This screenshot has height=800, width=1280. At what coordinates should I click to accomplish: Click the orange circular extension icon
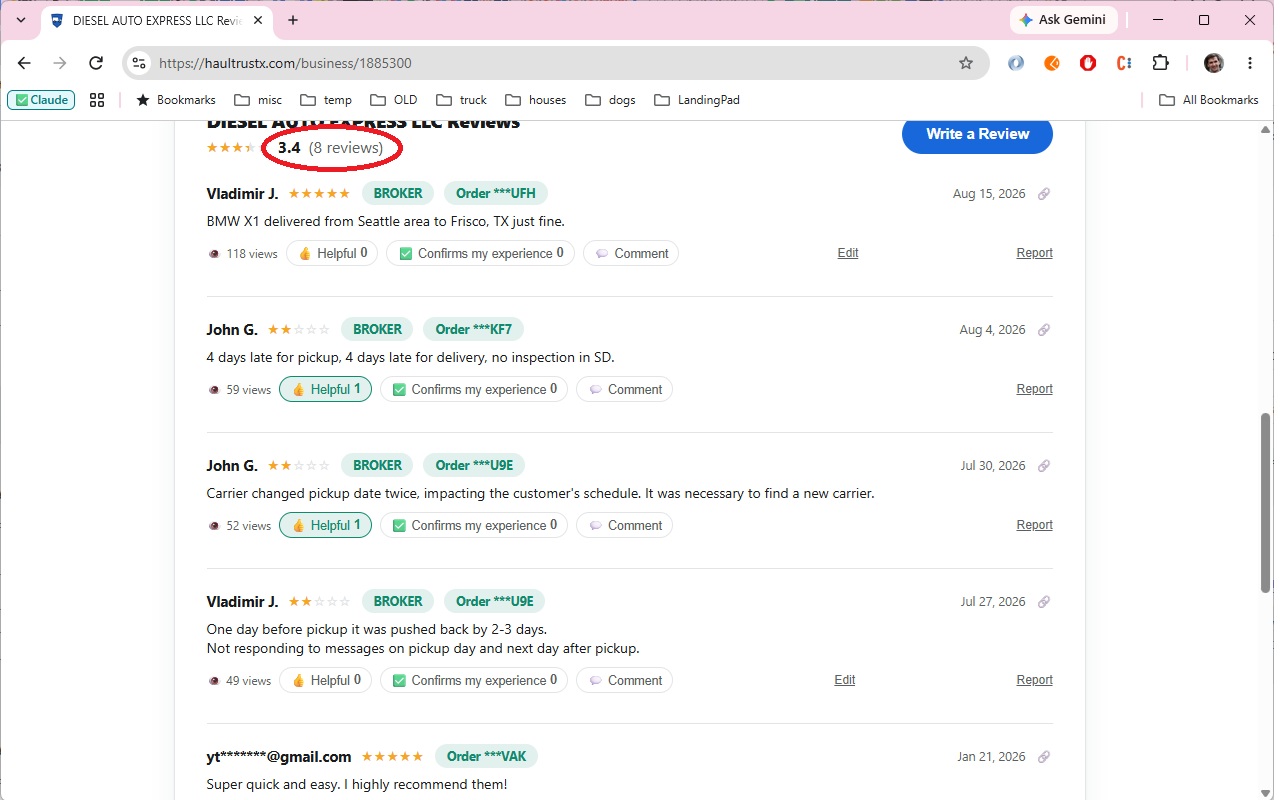click(x=1052, y=63)
